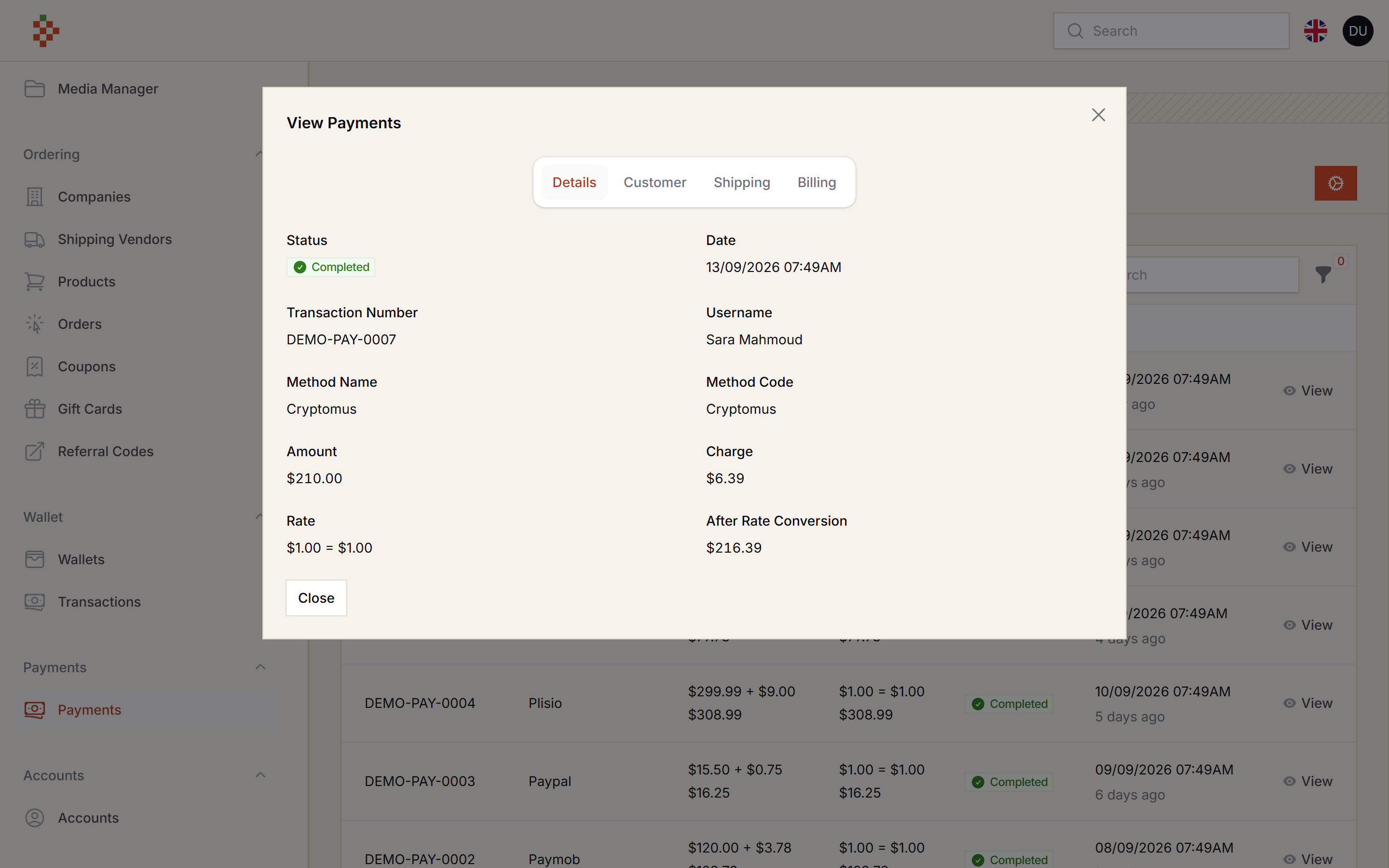Screen dimensions: 1389x868
Task: Click the Completed status badge in dialog
Action: (331, 267)
